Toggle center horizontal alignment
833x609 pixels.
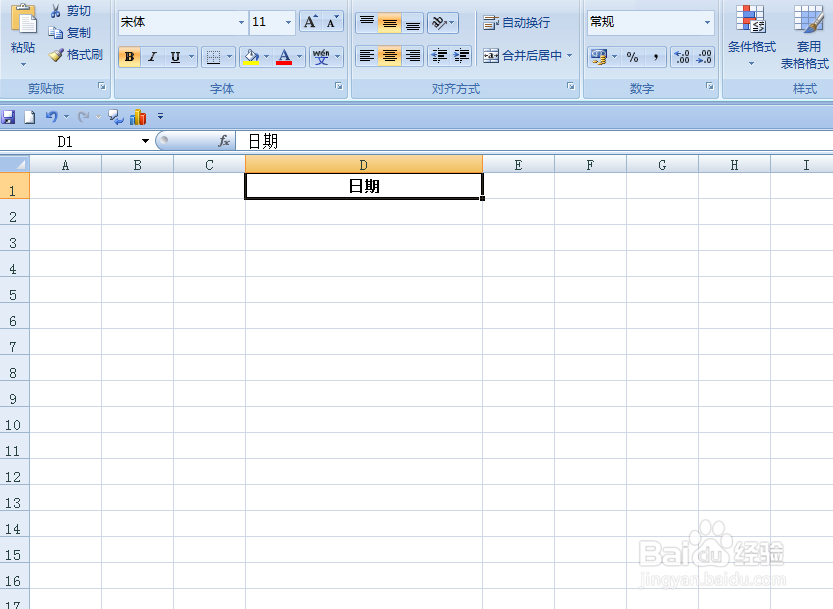pos(390,56)
